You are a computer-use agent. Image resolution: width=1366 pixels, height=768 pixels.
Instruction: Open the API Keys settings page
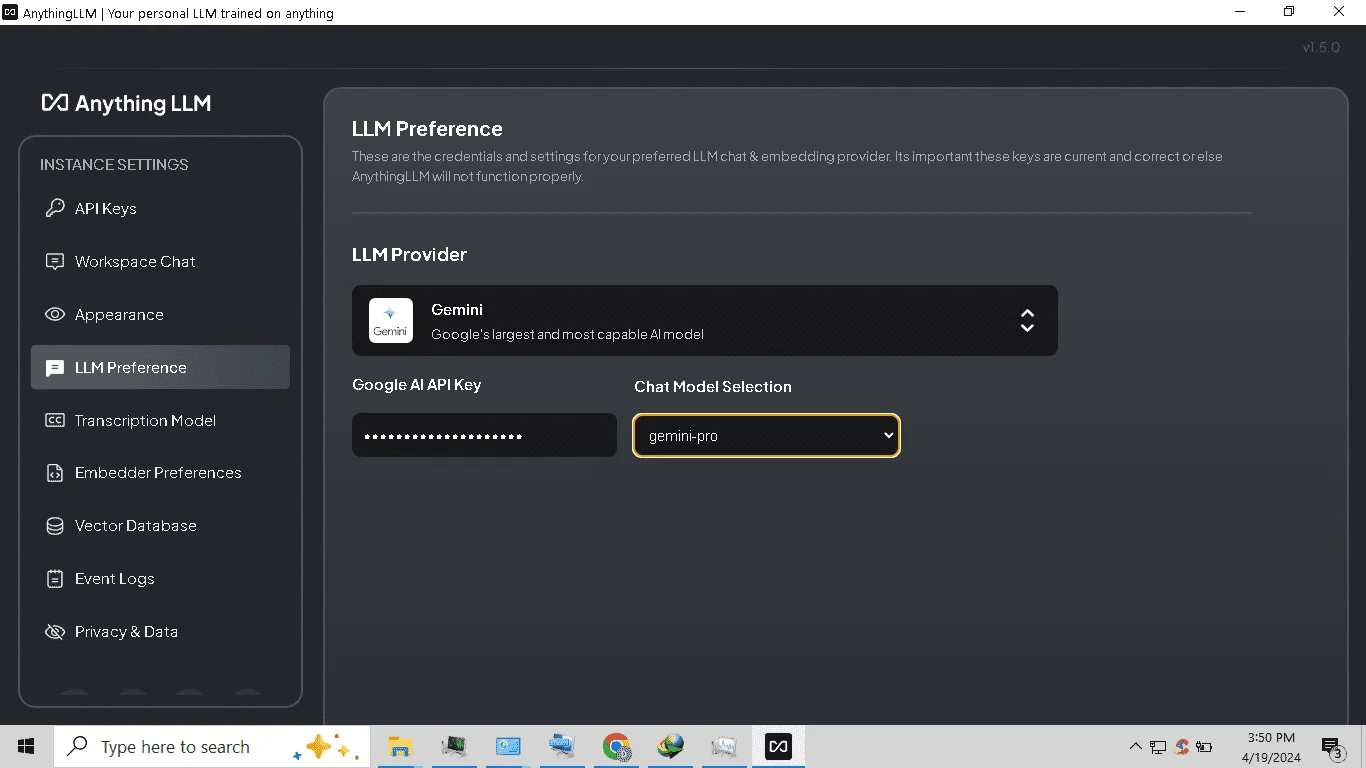click(x=160, y=209)
